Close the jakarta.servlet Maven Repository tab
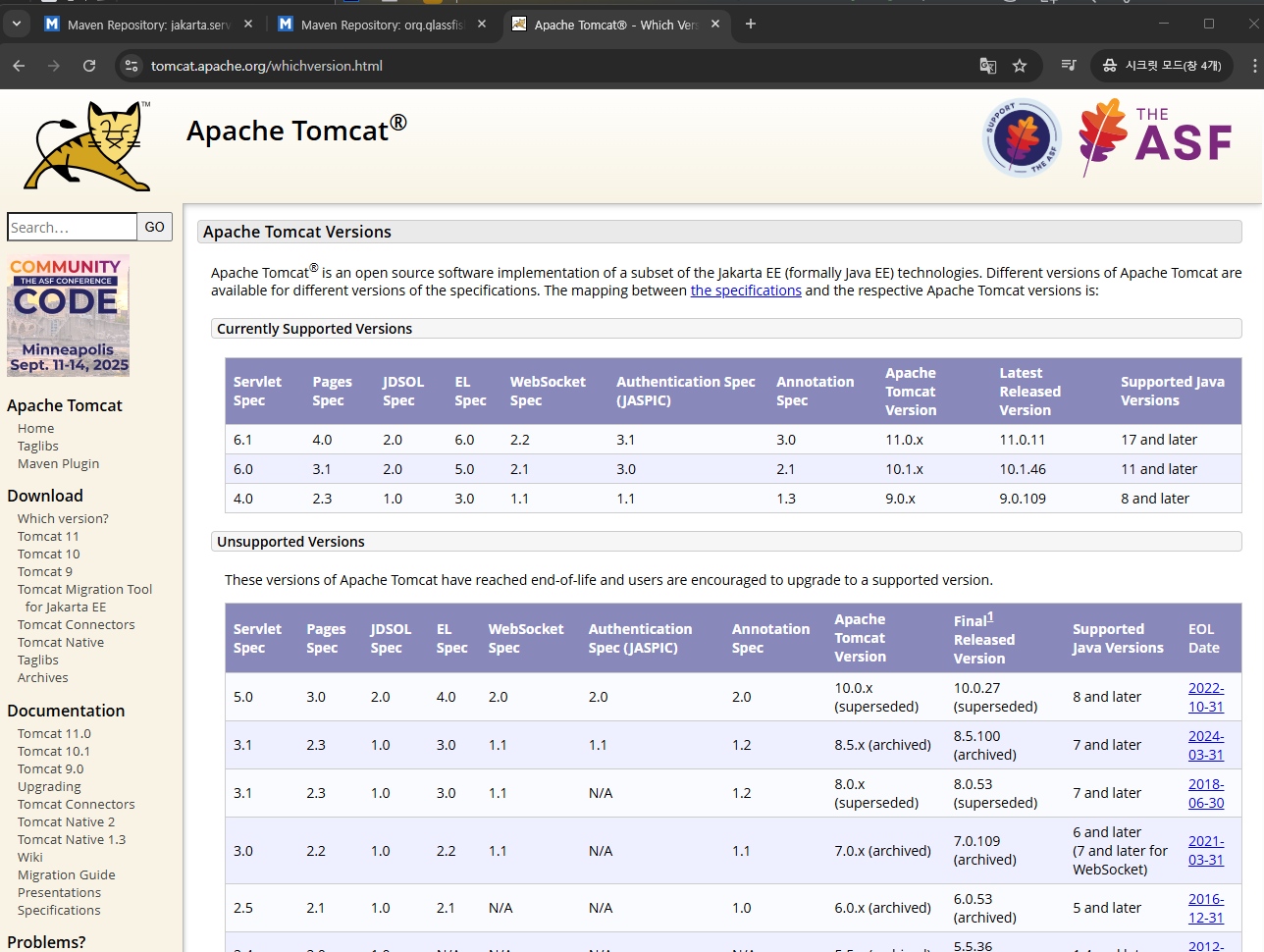1264x952 pixels. click(248, 24)
